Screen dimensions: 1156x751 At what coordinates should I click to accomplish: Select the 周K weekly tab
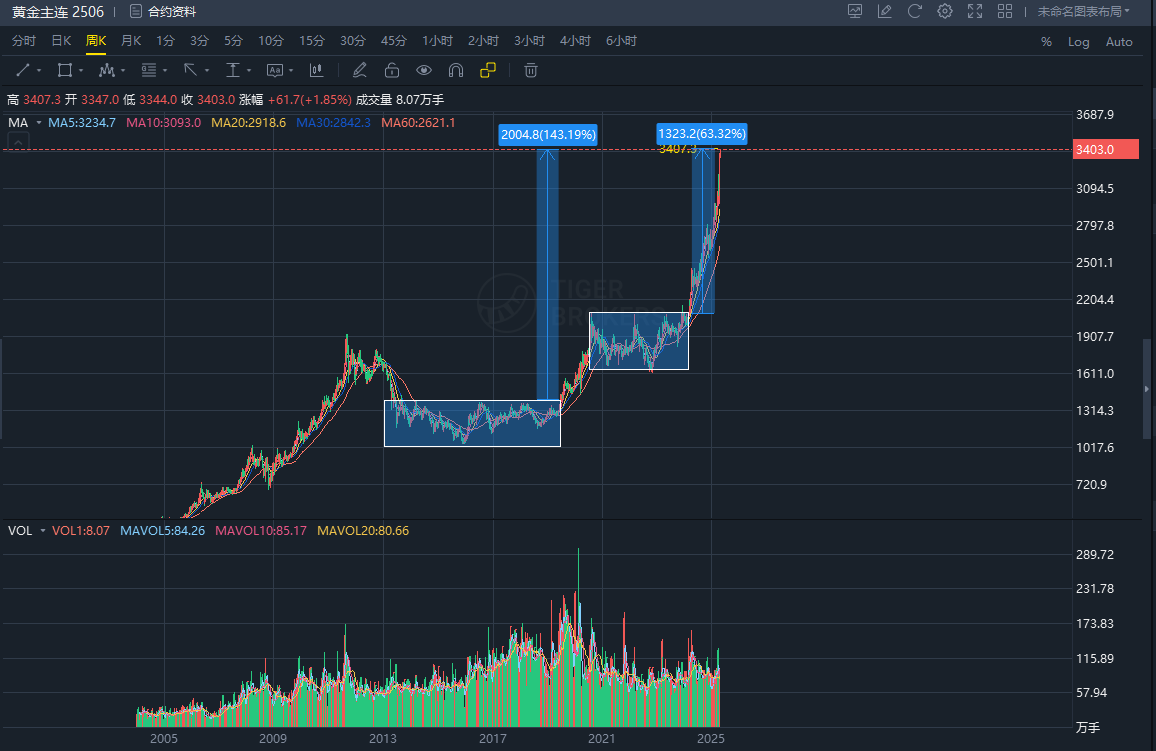tap(96, 41)
